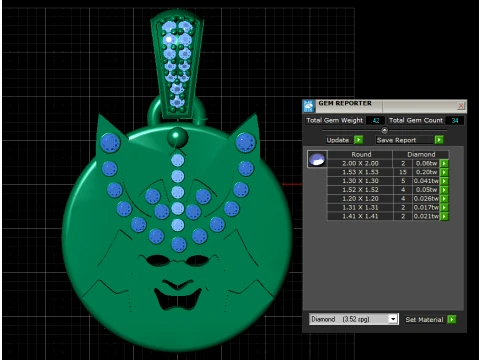Click the 0.20tw weight cell
Screen dimensions: 480x360
(x=426, y=172)
